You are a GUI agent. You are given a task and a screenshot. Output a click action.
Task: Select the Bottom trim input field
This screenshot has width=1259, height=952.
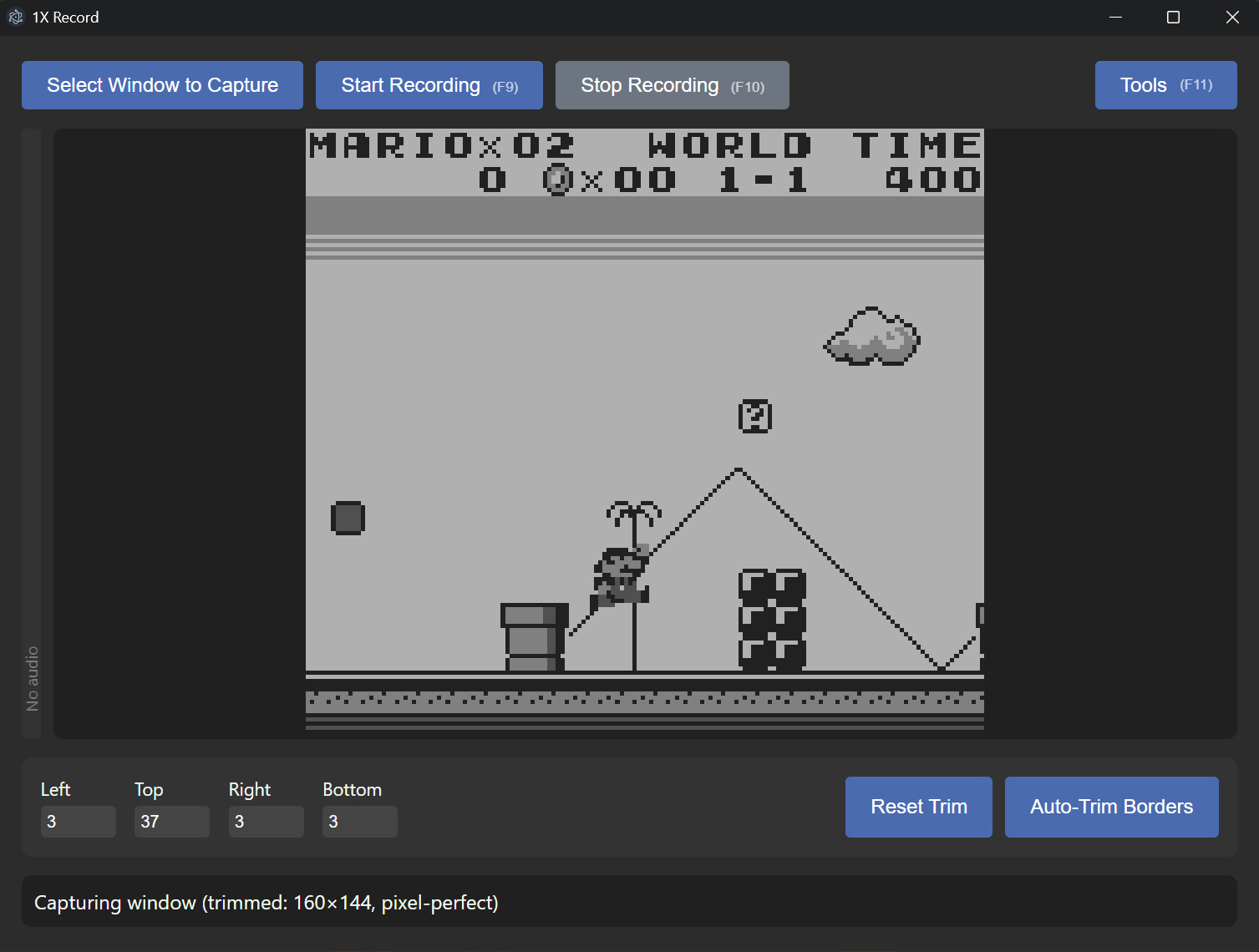(x=359, y=822)
